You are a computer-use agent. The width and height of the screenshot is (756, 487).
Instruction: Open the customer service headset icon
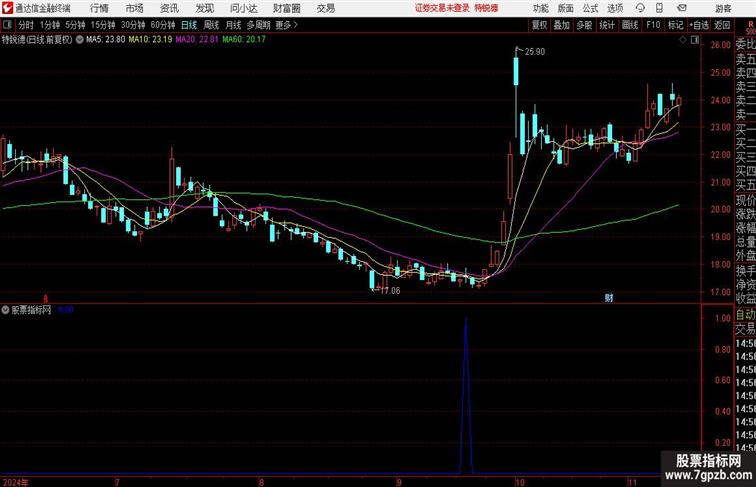640,8
